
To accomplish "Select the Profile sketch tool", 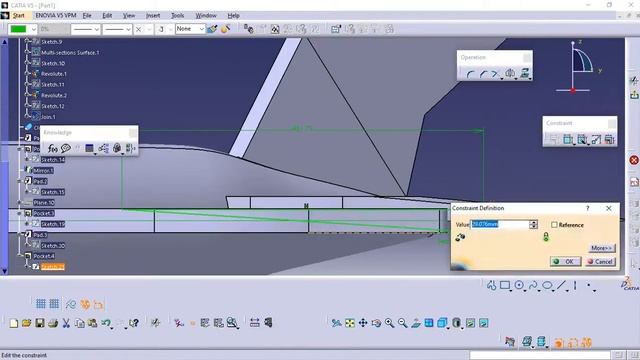I will [492, 286].
